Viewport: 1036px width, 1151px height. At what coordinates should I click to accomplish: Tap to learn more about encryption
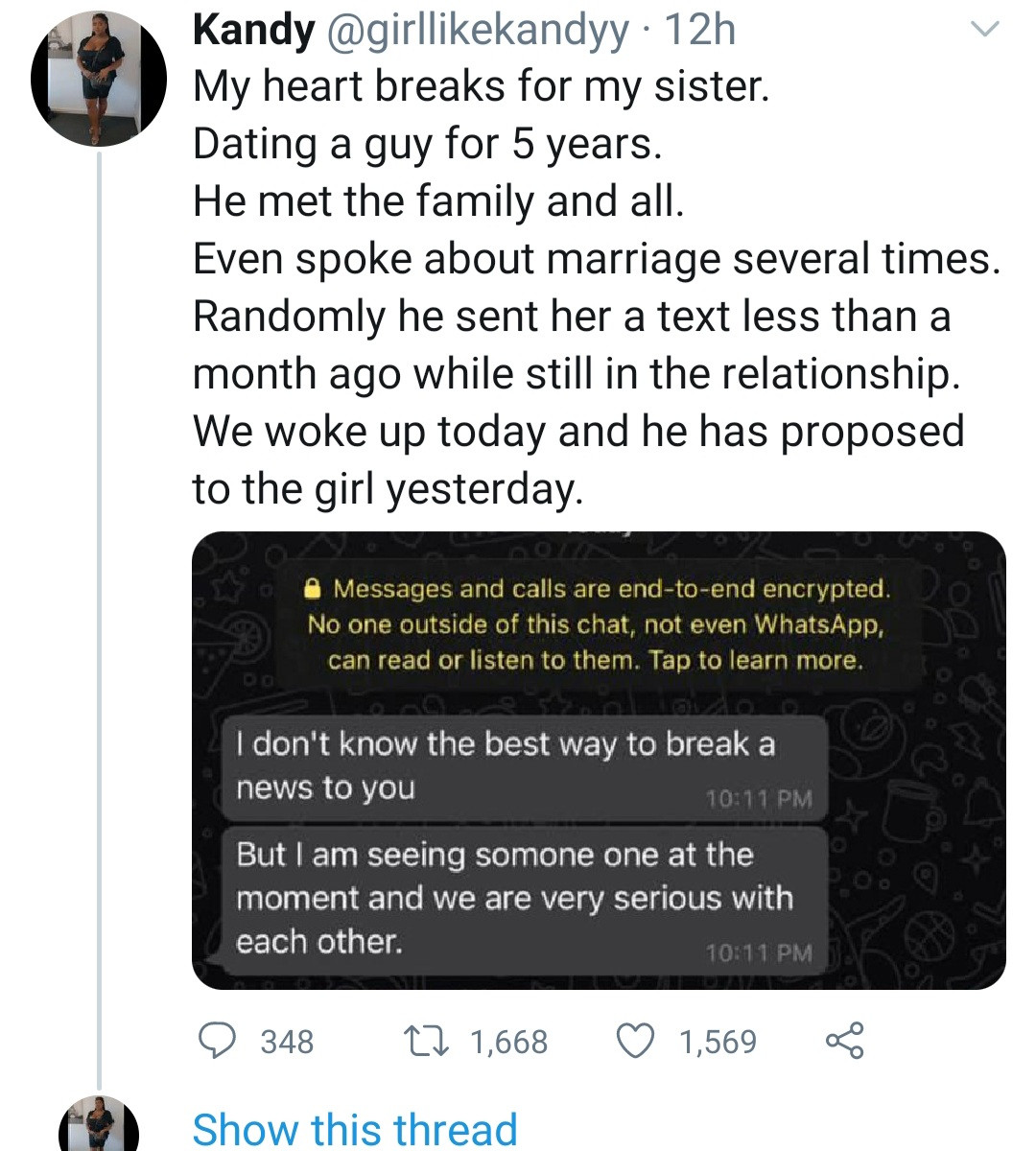(756, 660)
